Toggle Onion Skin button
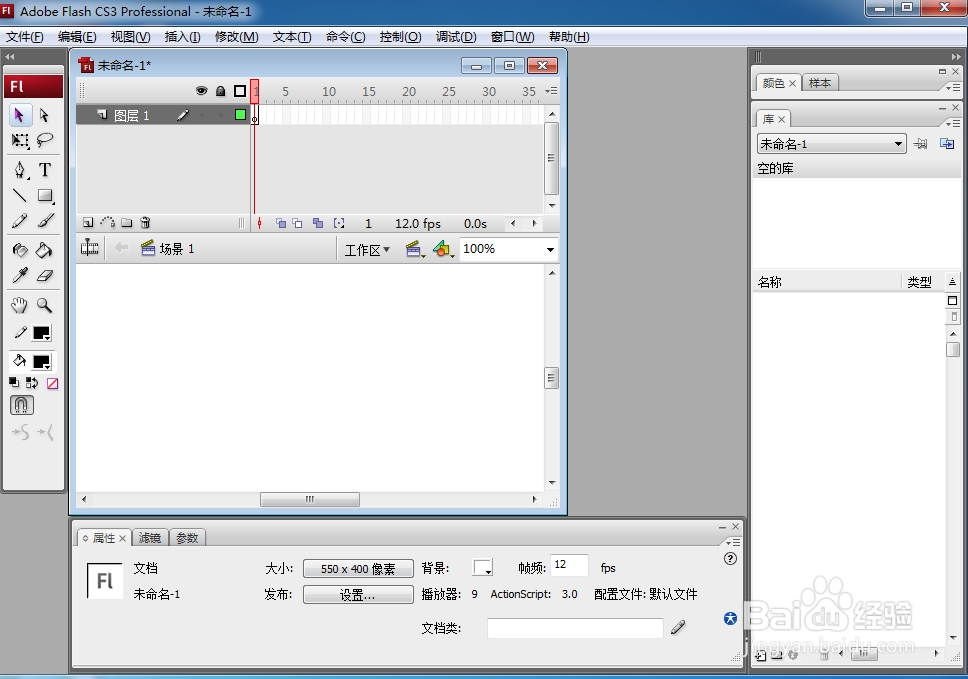 point(281,223)
